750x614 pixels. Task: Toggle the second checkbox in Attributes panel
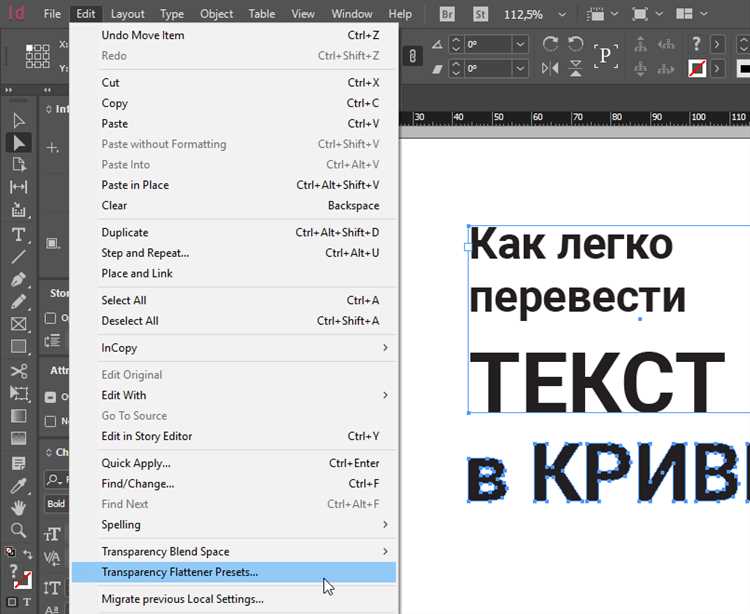[x=51, y=421]
